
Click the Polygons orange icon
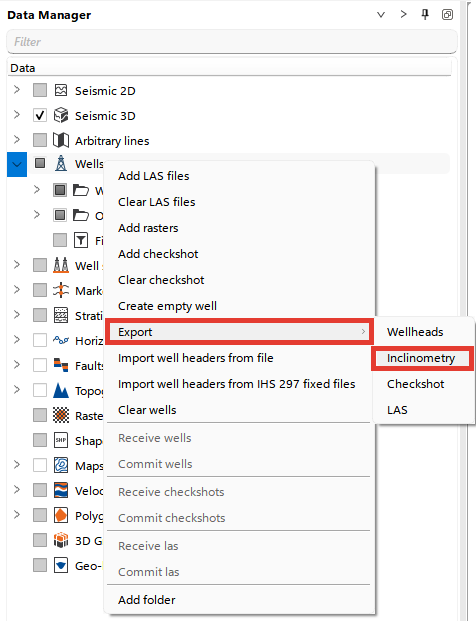coord(61,515)
